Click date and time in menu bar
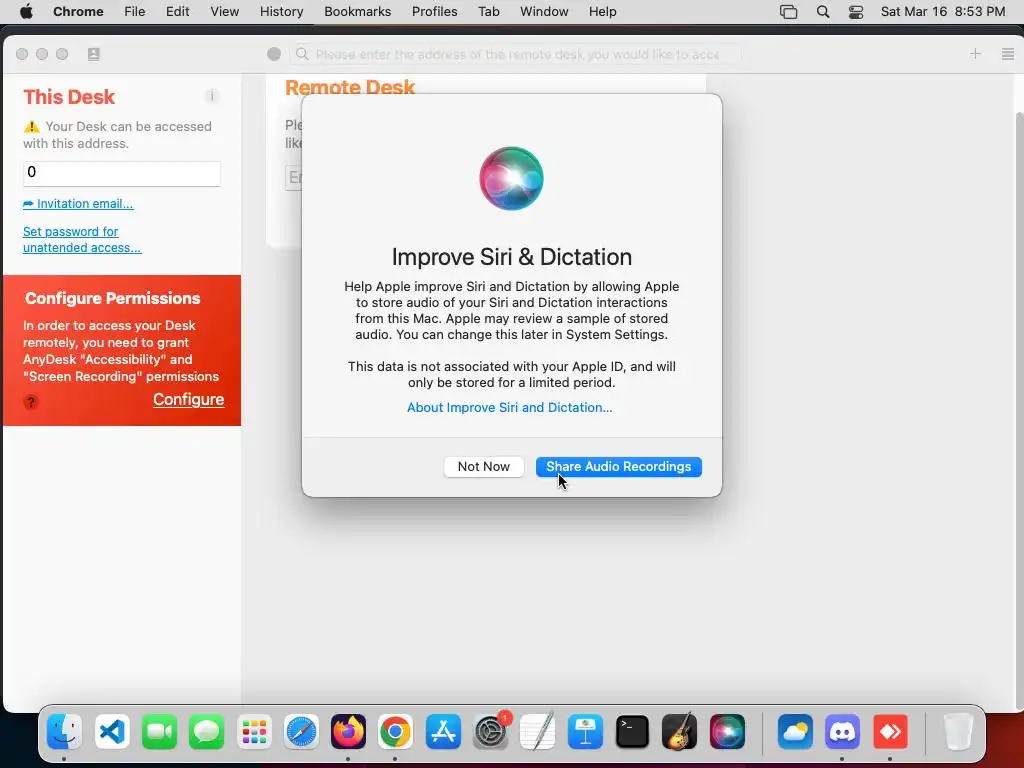 pyautogui.click(x=942, y=12)
